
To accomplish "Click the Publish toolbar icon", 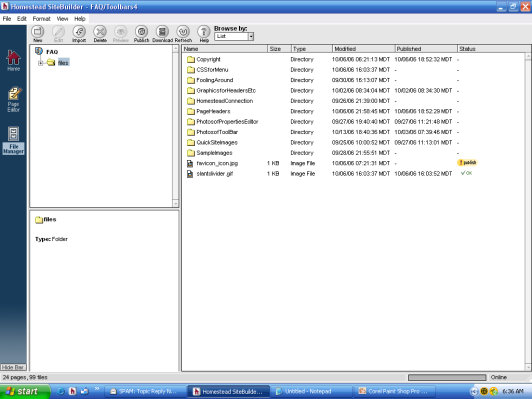I will [x=141, y=32].
